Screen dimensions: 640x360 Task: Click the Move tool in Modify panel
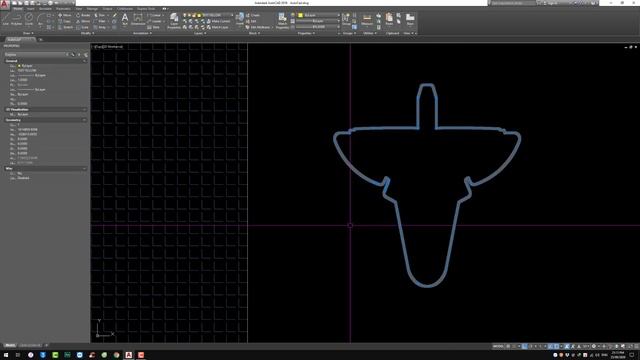pos(64,15)
